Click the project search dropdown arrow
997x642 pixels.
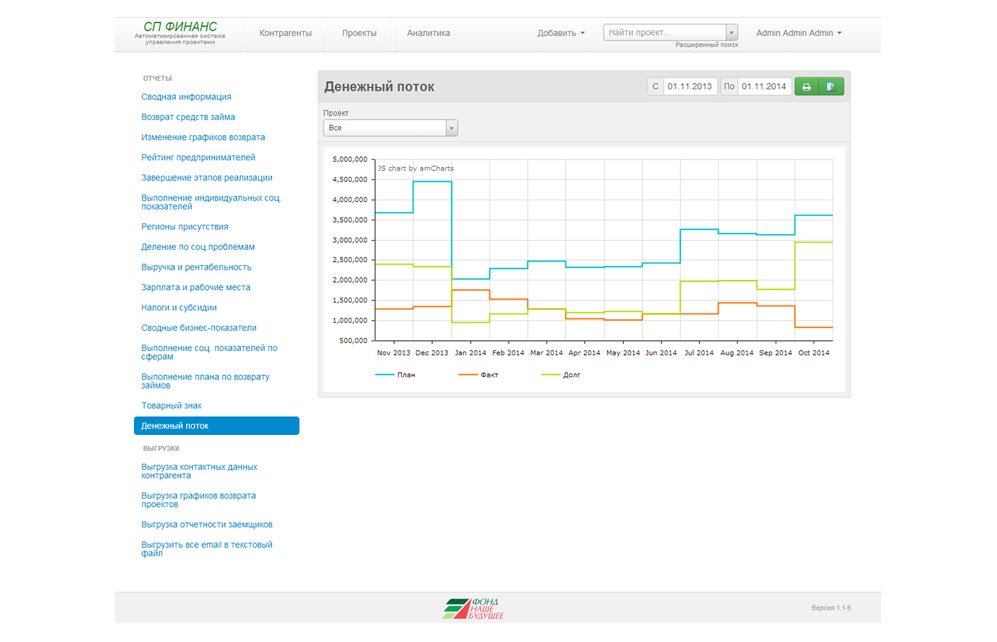731,32
